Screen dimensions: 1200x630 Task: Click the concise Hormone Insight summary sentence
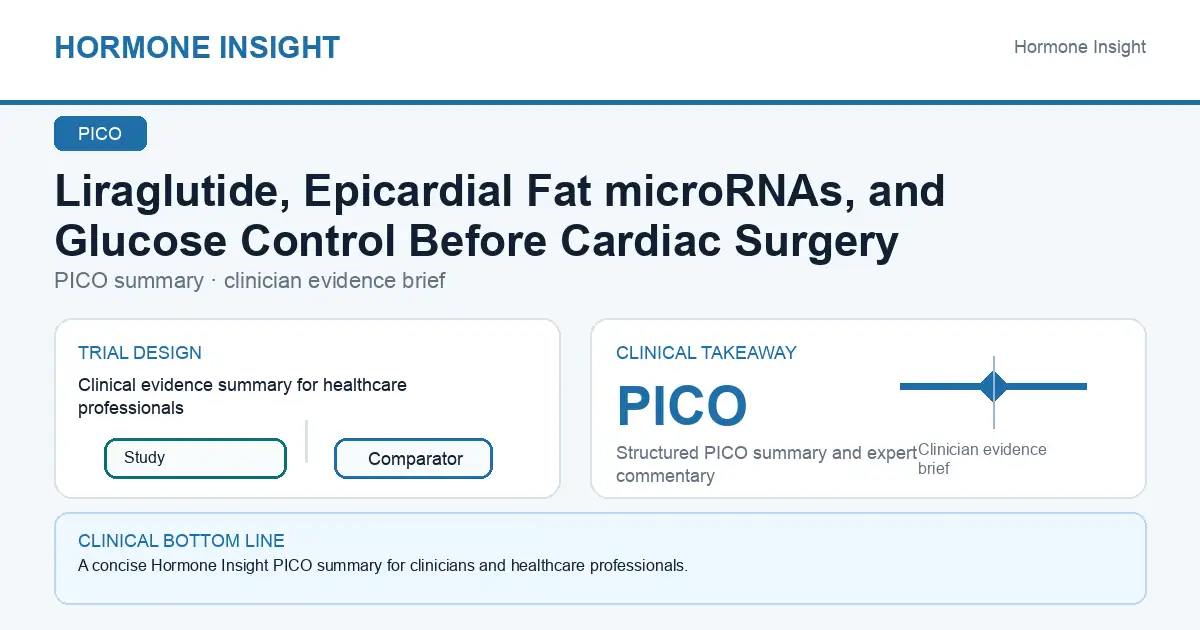coord(383,566)
